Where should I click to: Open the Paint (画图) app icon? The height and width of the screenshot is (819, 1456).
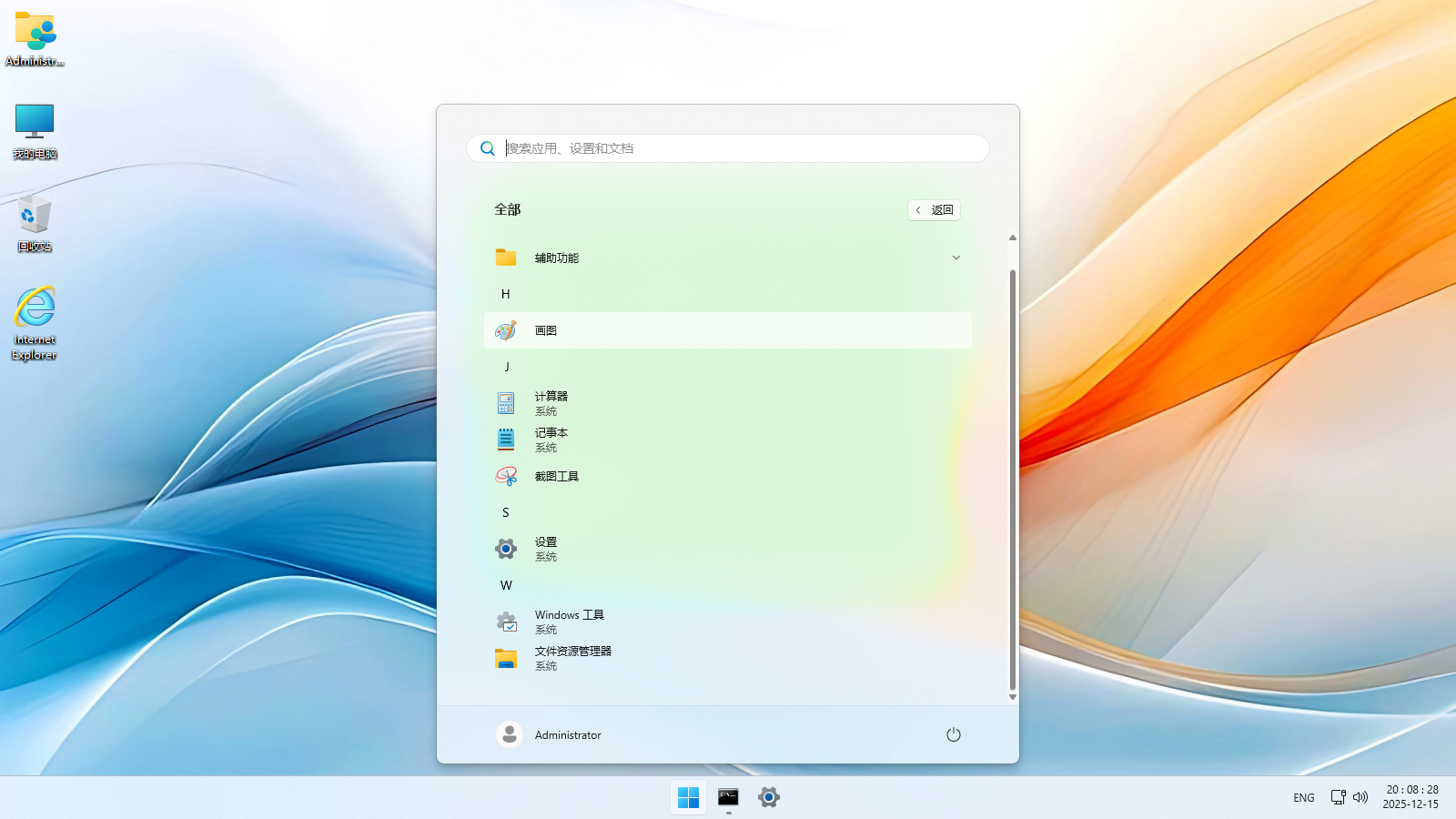click(506, 330)
